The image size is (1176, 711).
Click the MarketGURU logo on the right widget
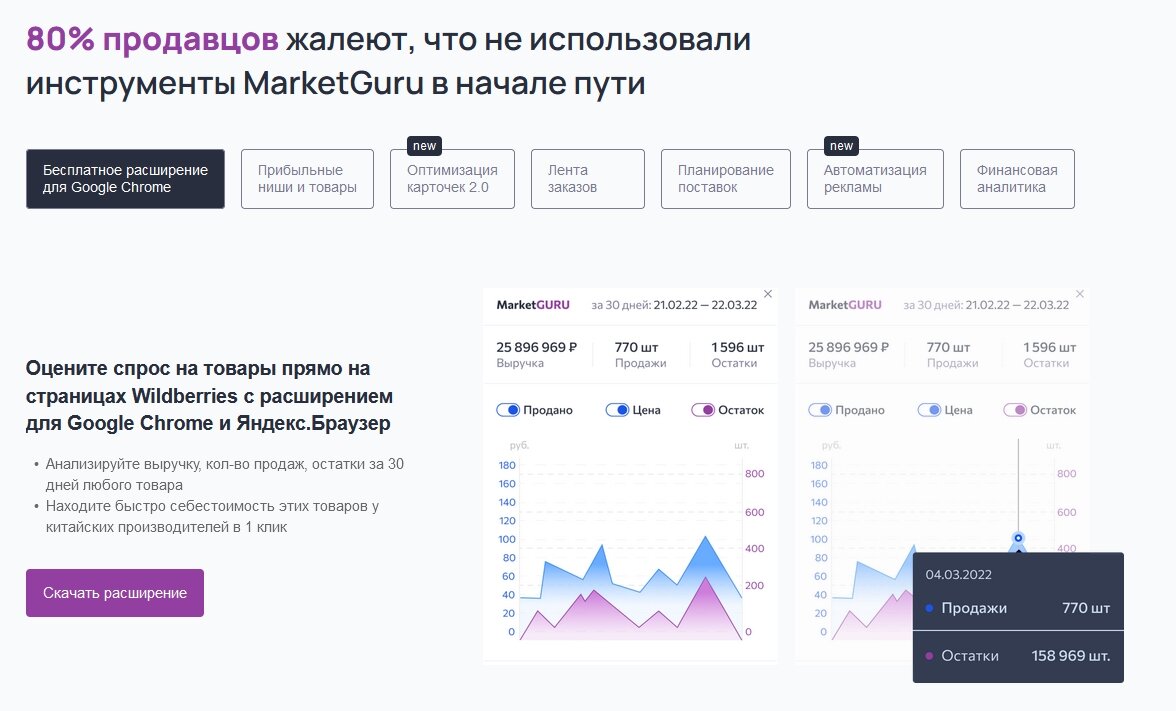[845, 304]
